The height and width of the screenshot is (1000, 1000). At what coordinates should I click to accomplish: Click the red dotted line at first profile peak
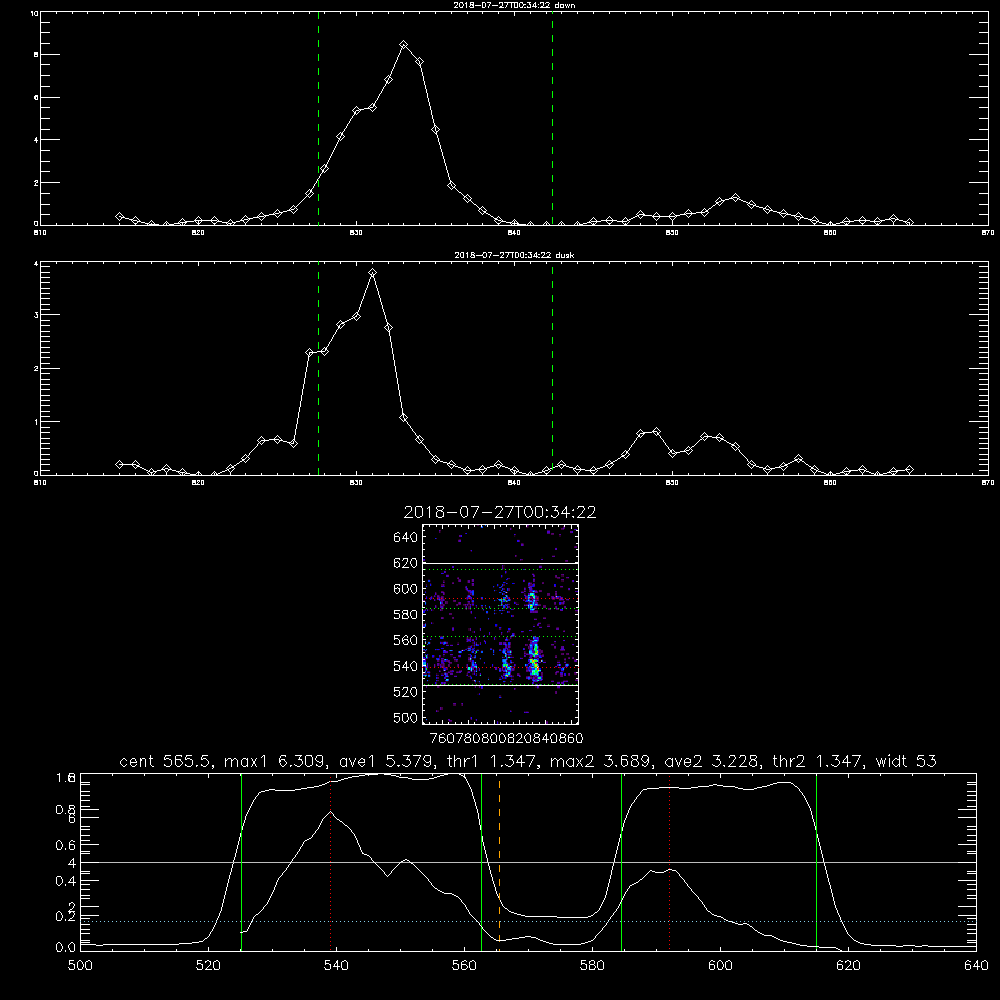pos(330,861)
